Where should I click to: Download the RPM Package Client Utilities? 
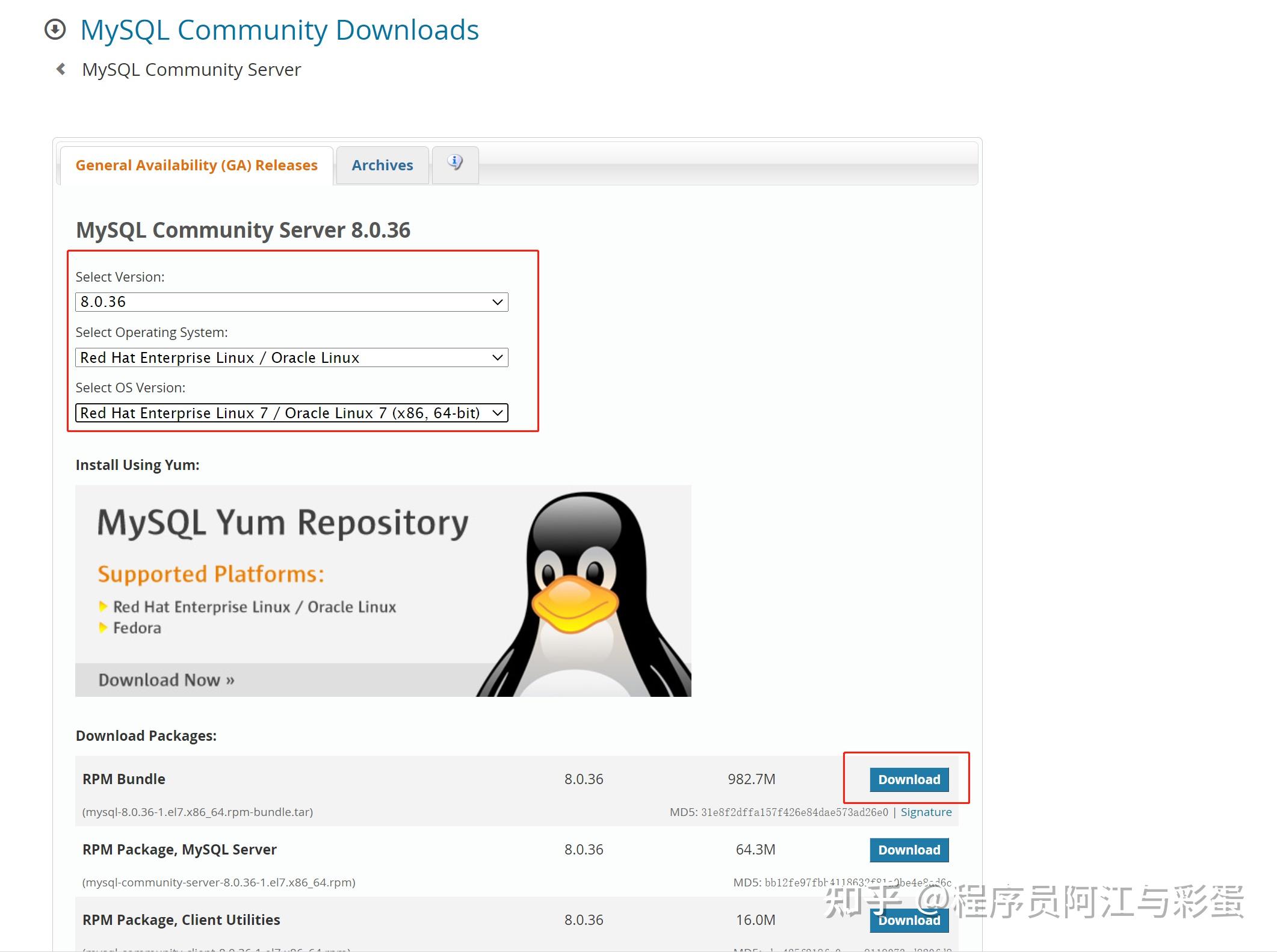(909, 920)
